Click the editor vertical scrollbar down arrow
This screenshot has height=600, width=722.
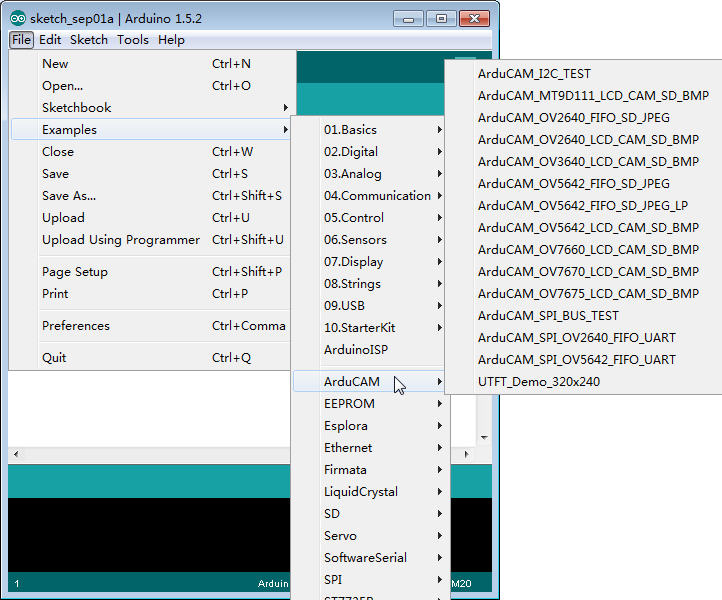coord(484,437)
